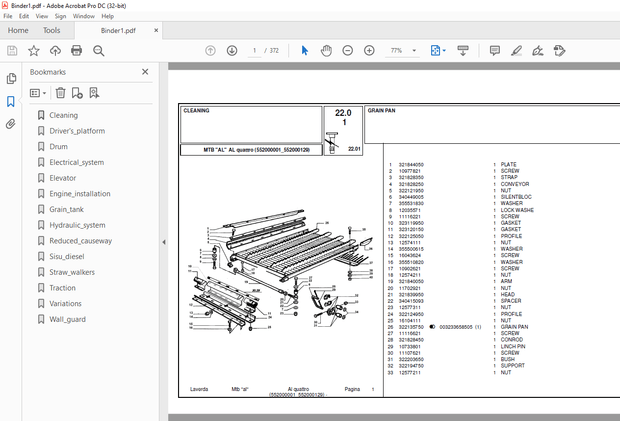The width and height of the screenshot is (620, 421).
Task: Jump to the Grain_tank bookmark
Action: click(66, 209)
